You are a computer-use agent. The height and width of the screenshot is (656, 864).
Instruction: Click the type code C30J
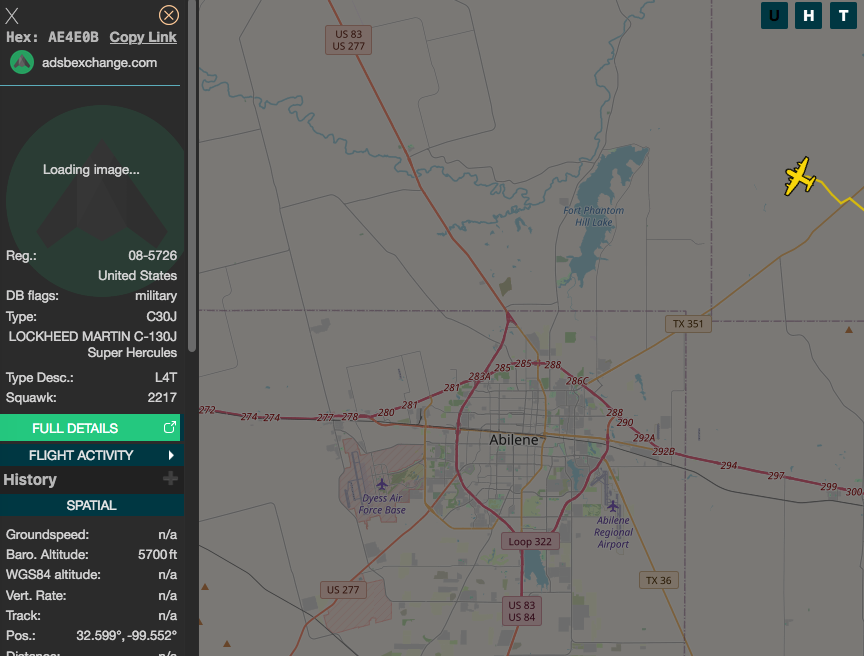point(161,317)
